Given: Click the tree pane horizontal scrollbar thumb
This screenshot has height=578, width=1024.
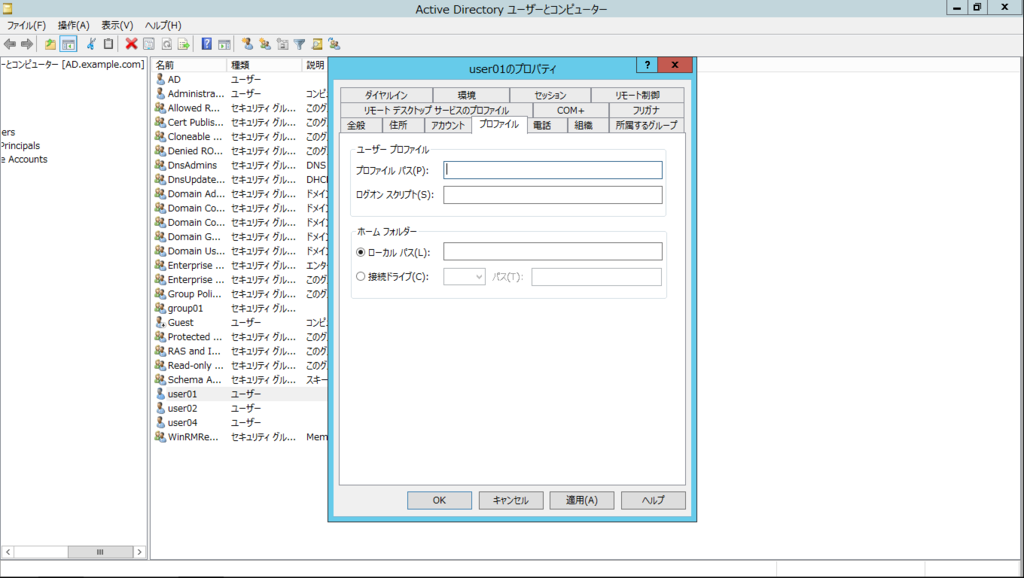Looking at the screenshot, I should point(100,552).
